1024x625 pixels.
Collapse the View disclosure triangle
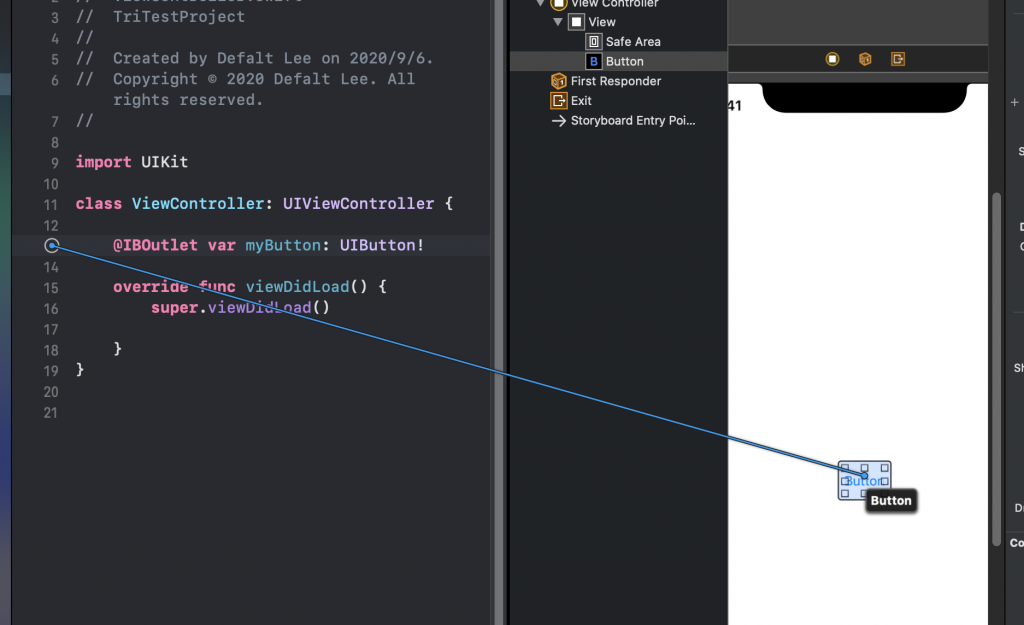(558, 22)
